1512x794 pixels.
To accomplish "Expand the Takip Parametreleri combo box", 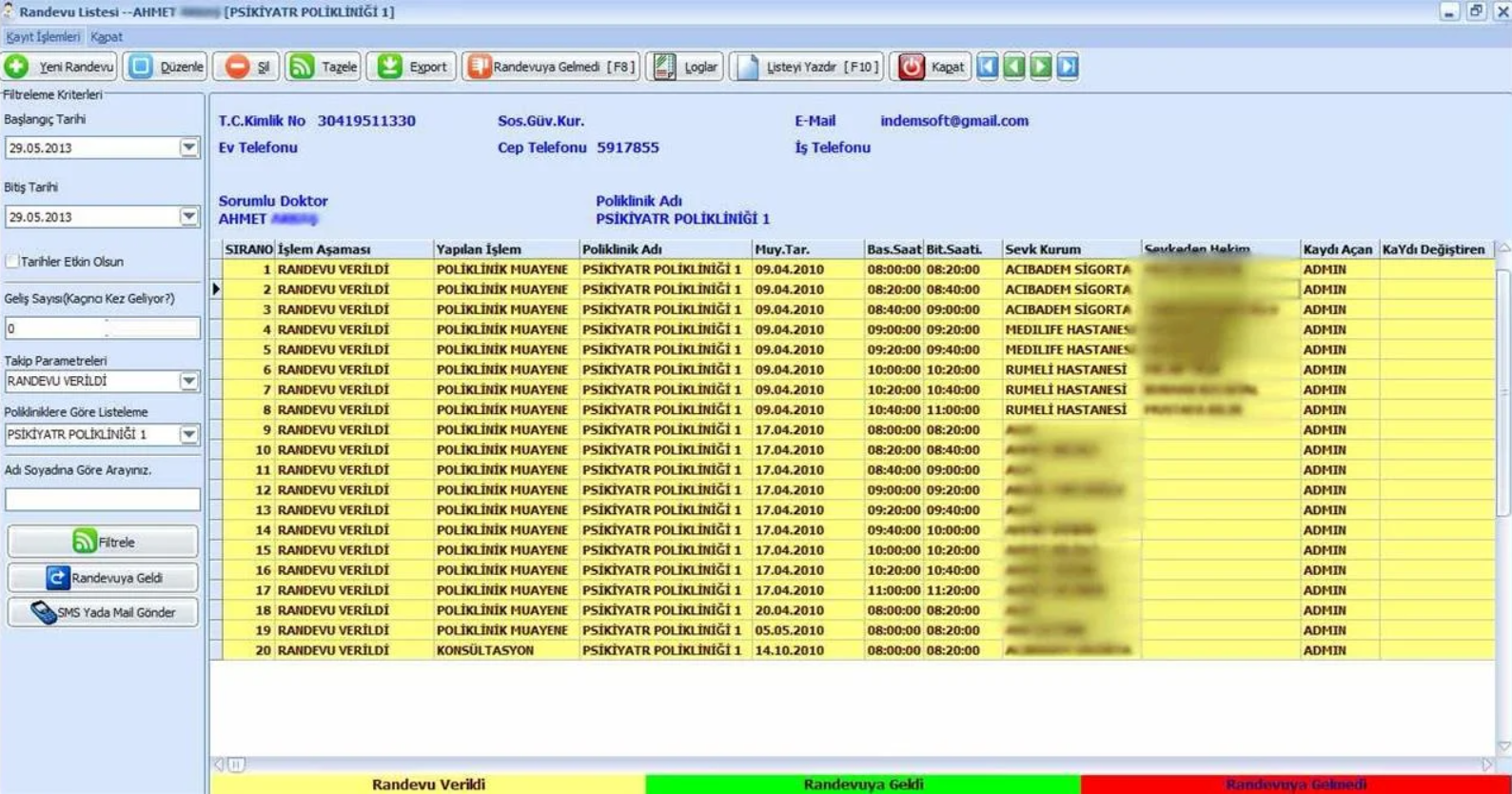I will pyautogui.click(x=188, y=381).
